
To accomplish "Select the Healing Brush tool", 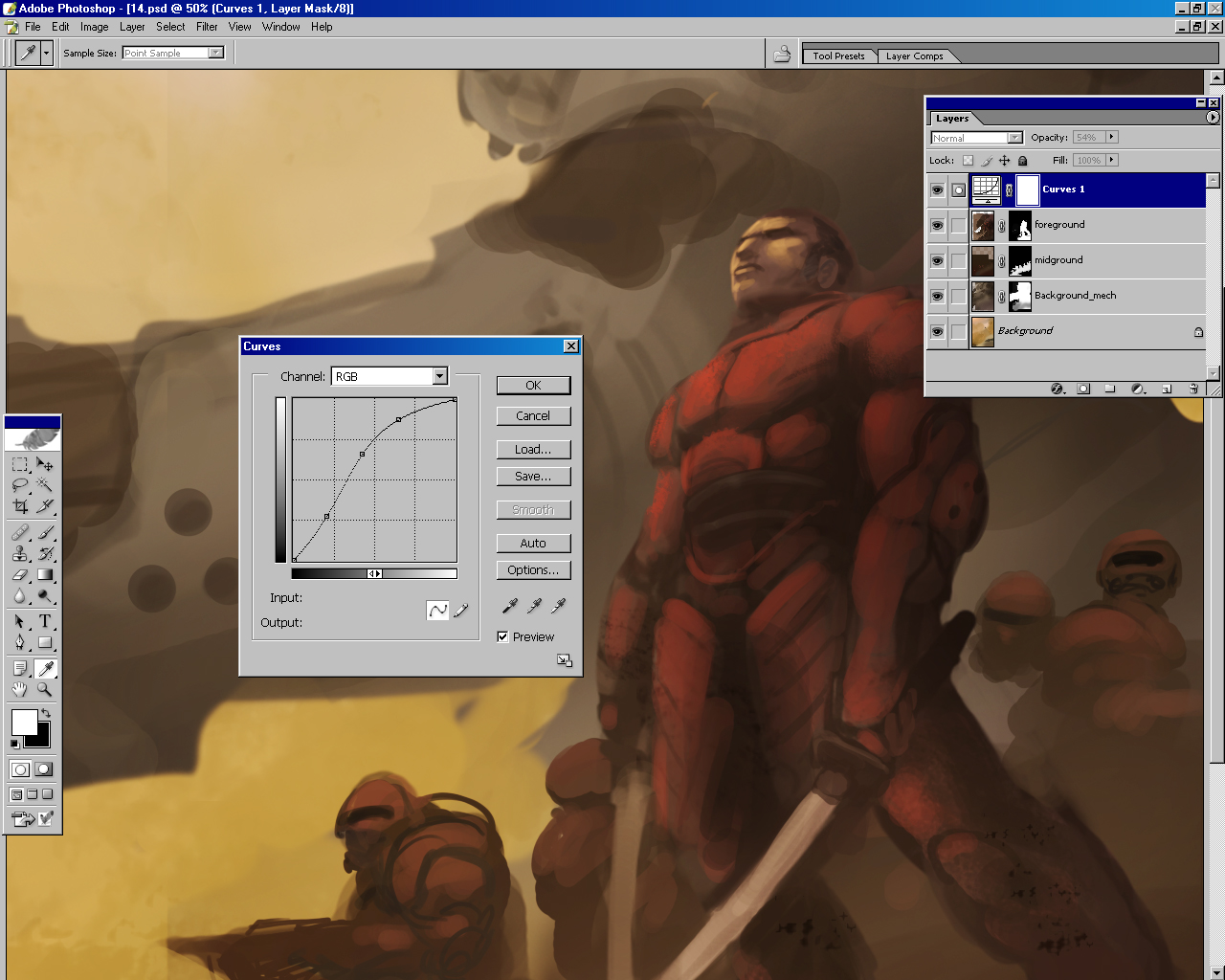I will click(x=20, y=532).
